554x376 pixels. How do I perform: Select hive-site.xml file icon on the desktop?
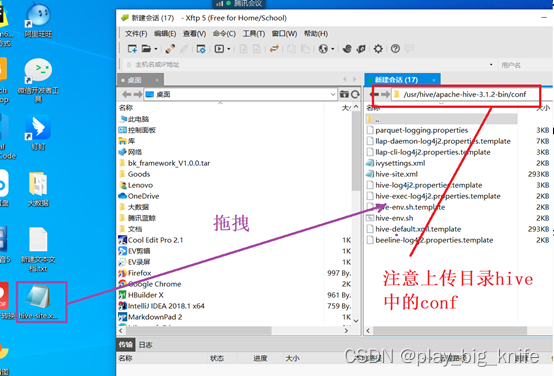click(x=38, y=302)
